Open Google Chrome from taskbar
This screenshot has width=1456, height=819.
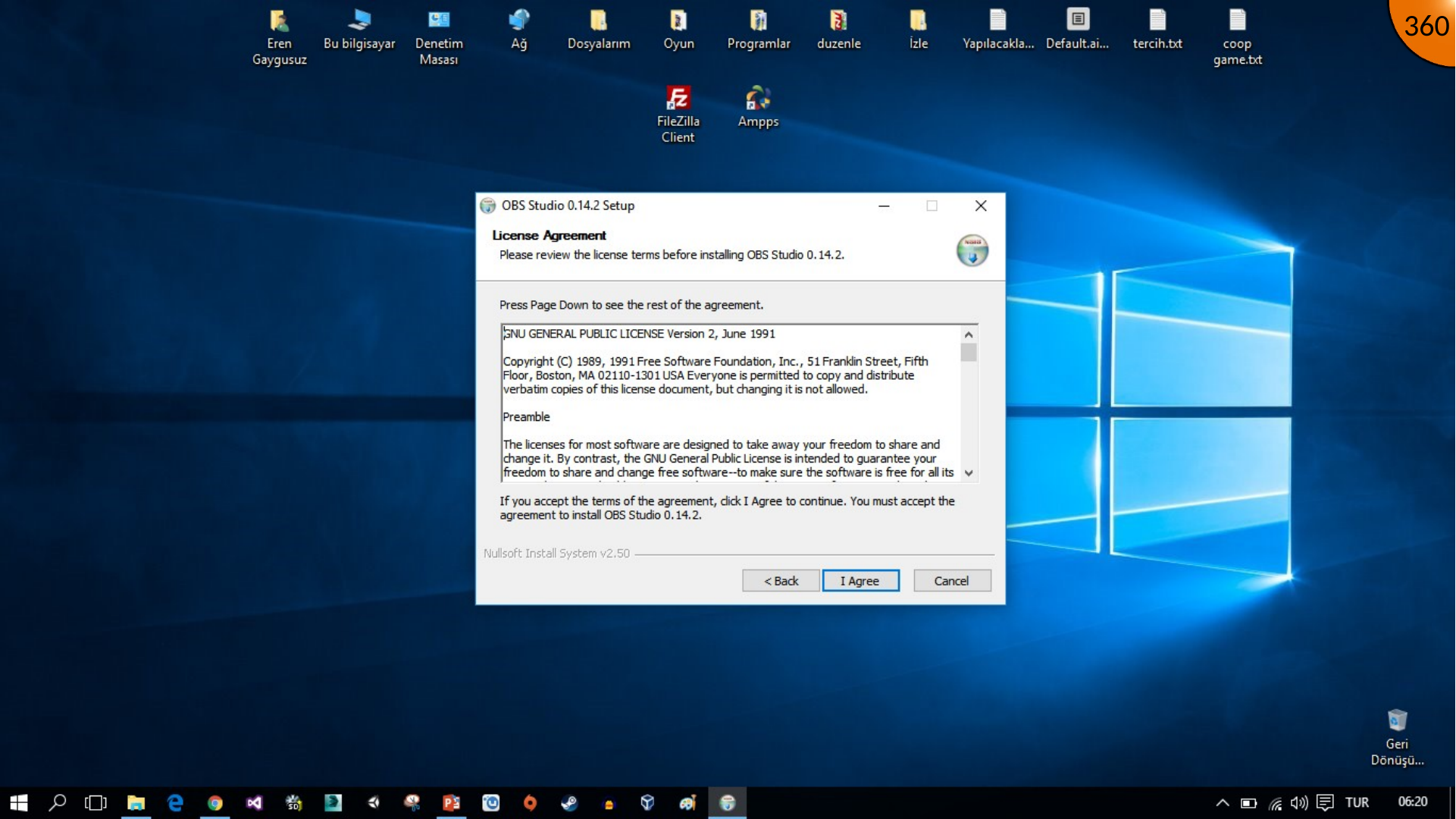(x=214, y=802)
